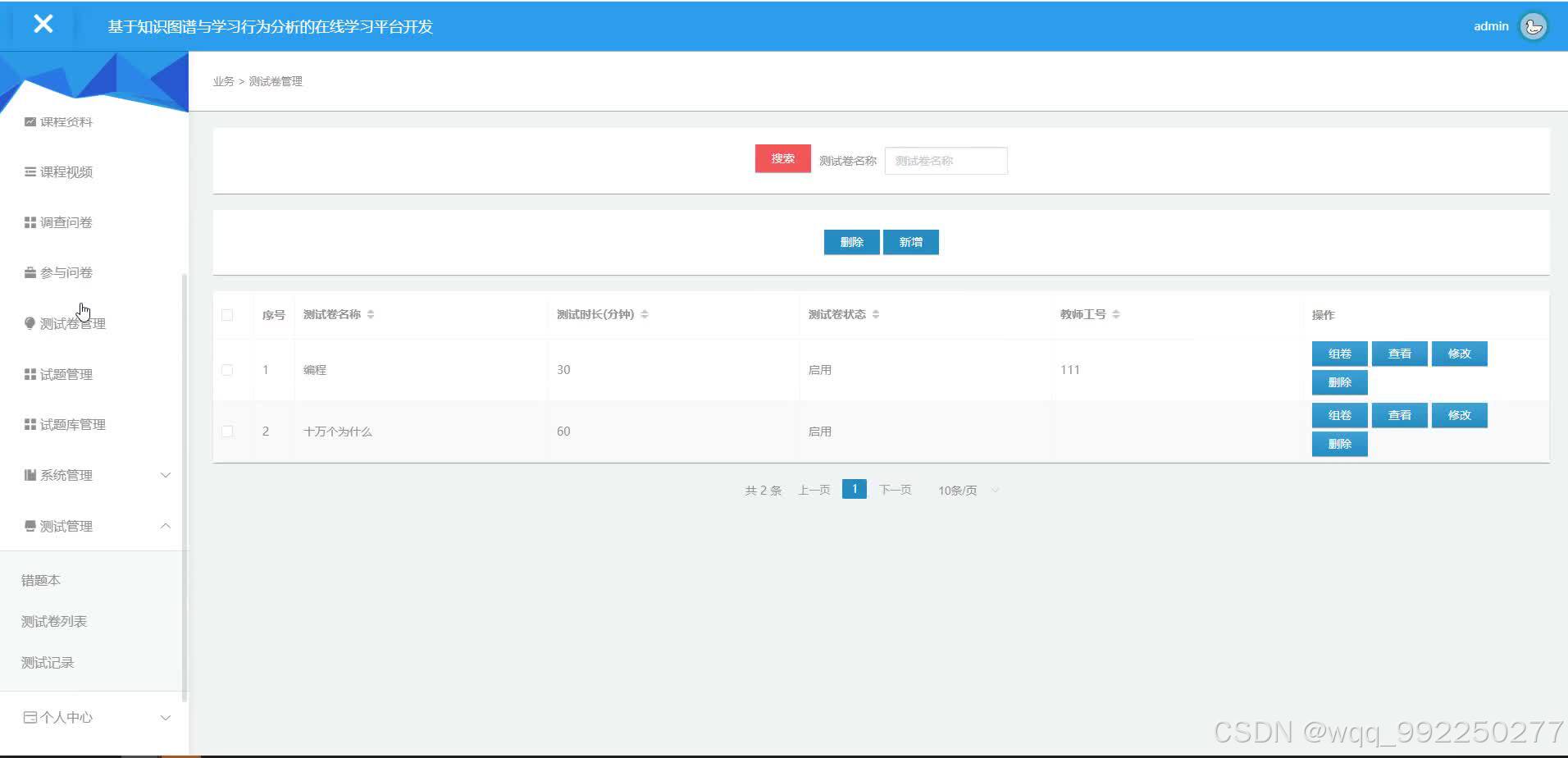Check the checkbox for row 编程
Image resolution: width=1568 pixels, height=758 pixels.
227,370
